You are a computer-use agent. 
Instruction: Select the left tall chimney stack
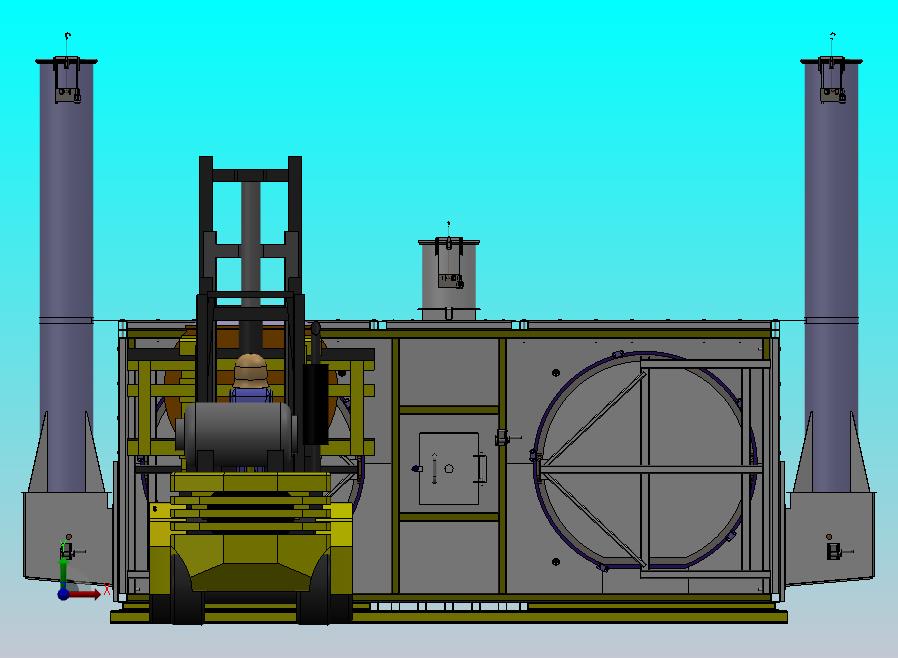point(66,275)
